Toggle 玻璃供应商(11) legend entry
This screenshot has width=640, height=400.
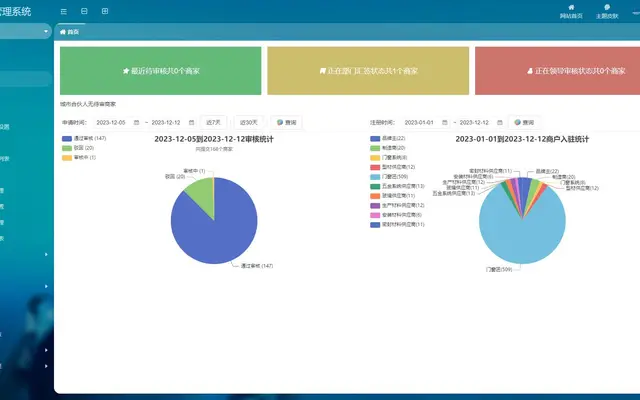393,196
